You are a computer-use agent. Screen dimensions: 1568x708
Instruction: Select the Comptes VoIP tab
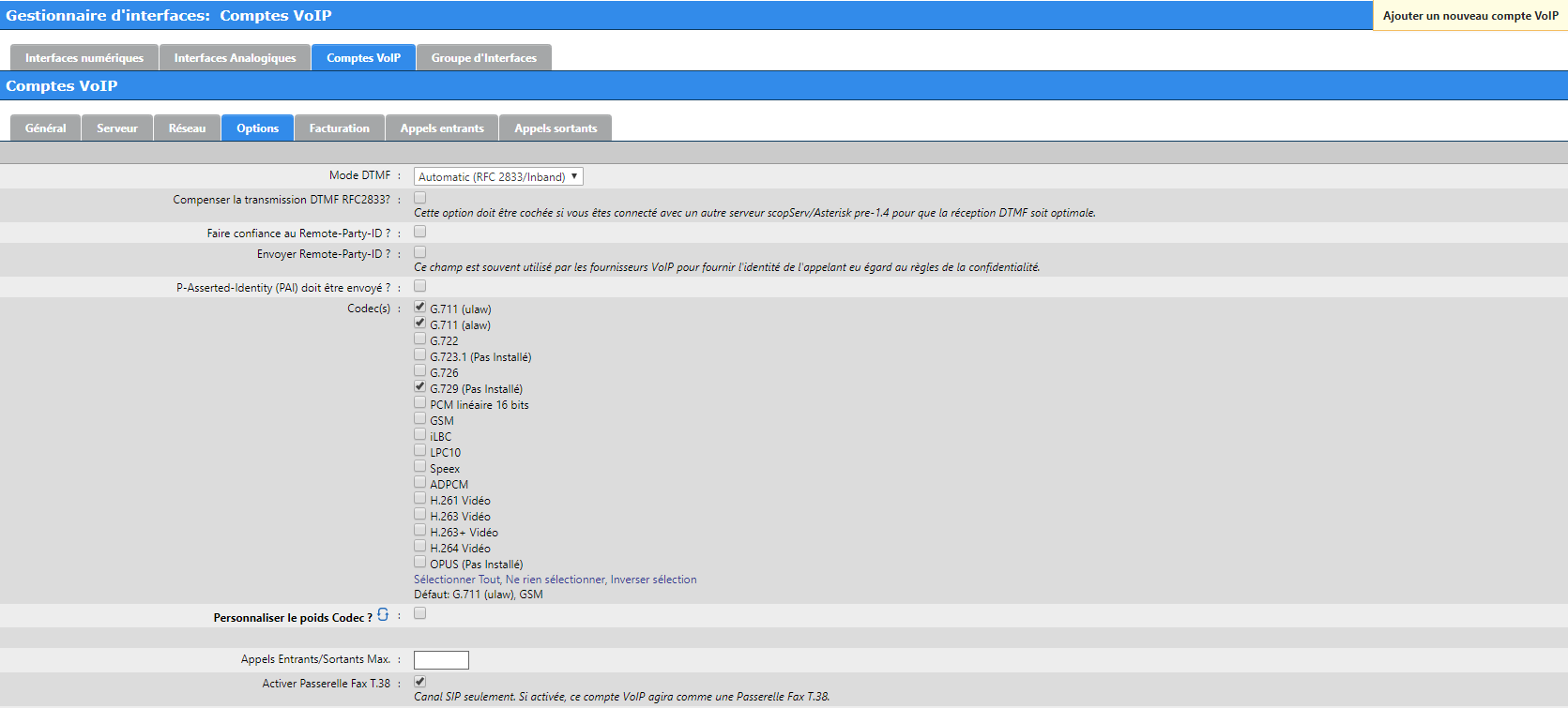[363, 58]
